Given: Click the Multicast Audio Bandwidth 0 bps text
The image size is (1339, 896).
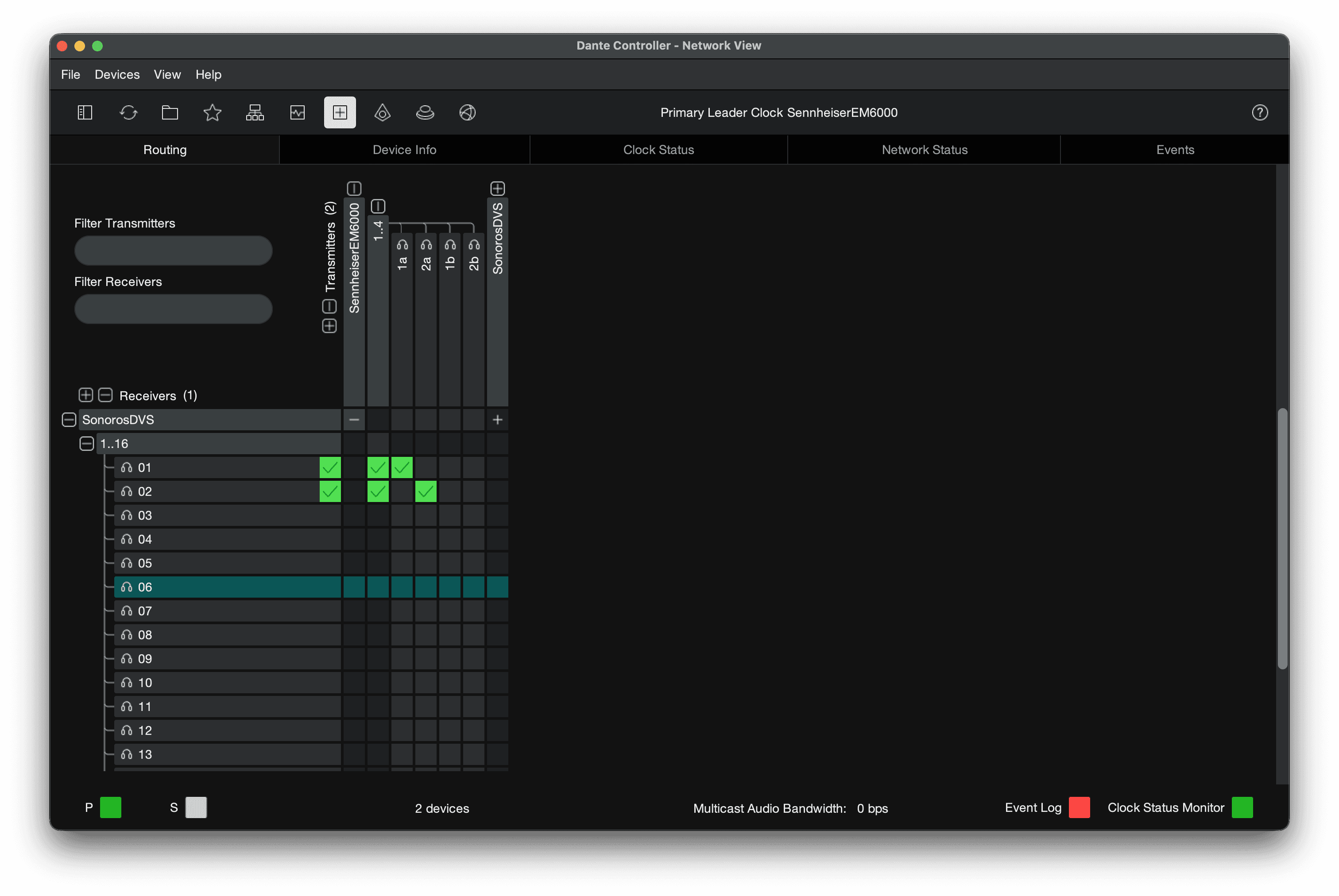Looking at the screenshot, I should (x=790, y=809).
